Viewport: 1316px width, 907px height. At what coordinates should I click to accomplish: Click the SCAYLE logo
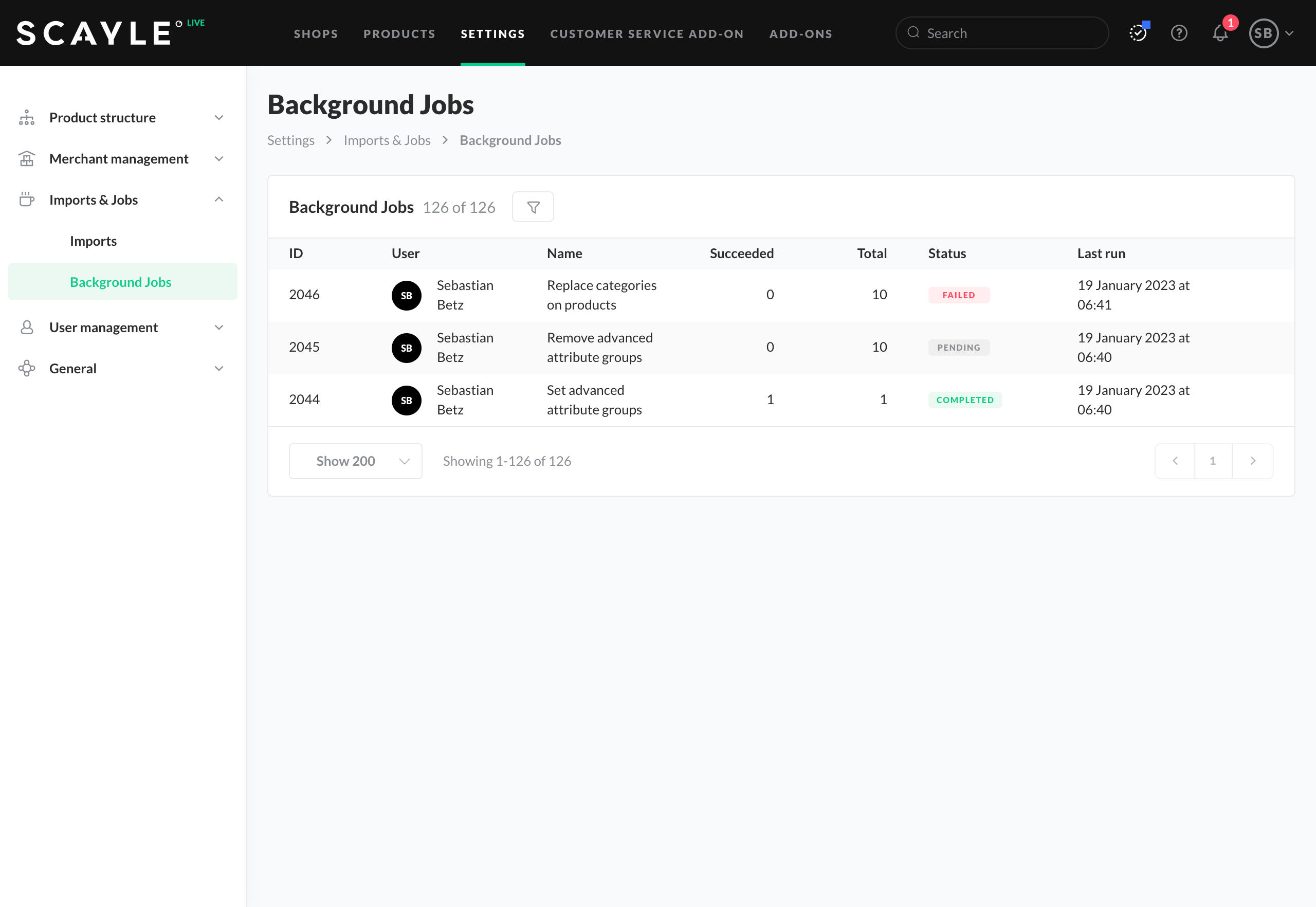[94, 33]
